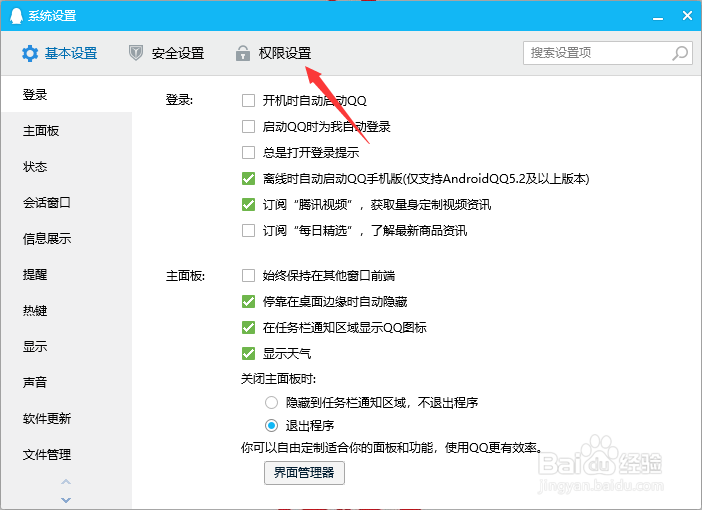Go to 热键 sidebar item
The image size is (702, 510).
coord(67,310)
